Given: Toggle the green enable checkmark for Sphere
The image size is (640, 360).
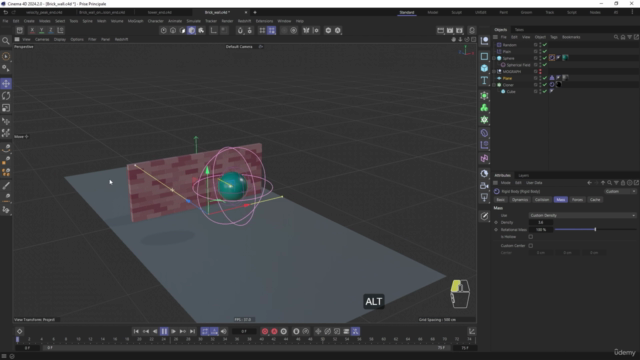Looking at the screenshot, I should tap(545, 58).
